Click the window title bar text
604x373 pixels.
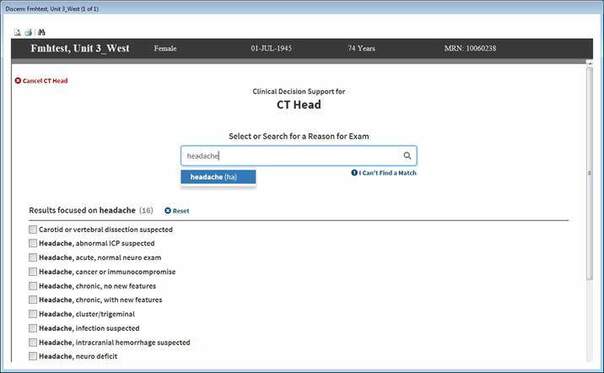[x=52, y=8]
